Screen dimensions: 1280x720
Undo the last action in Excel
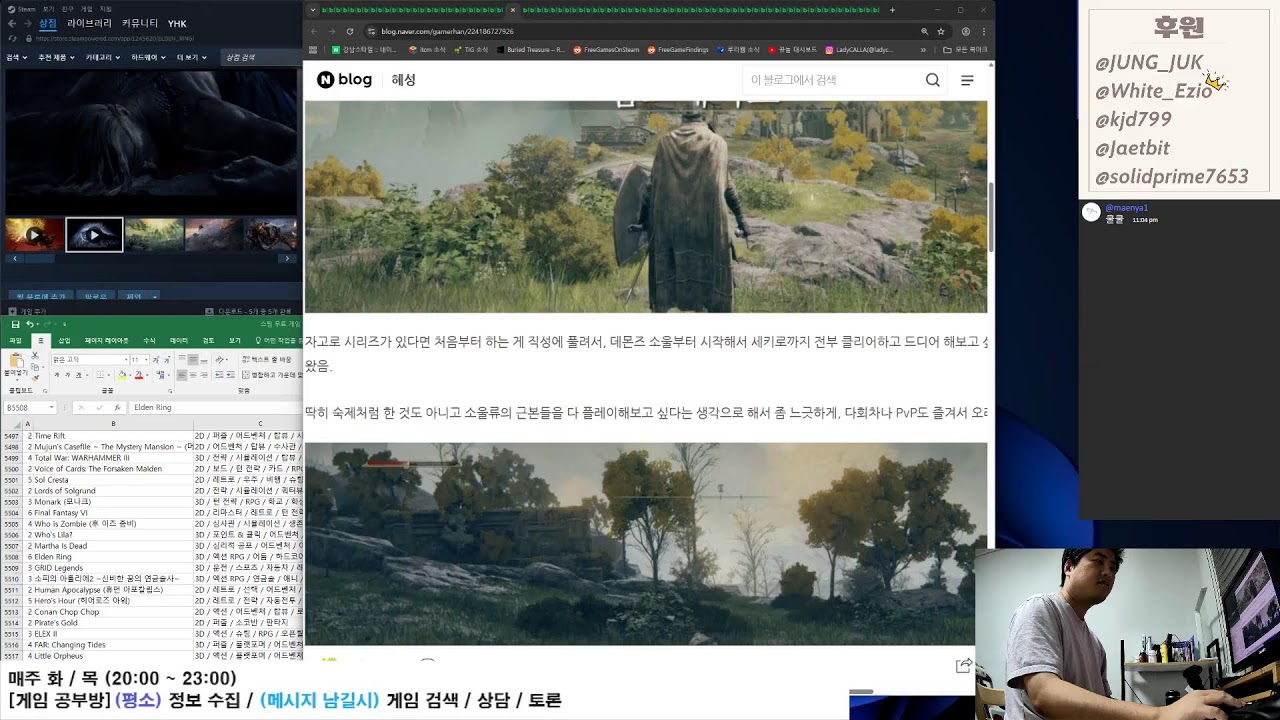pyautogui.click(x=30, y=324)
